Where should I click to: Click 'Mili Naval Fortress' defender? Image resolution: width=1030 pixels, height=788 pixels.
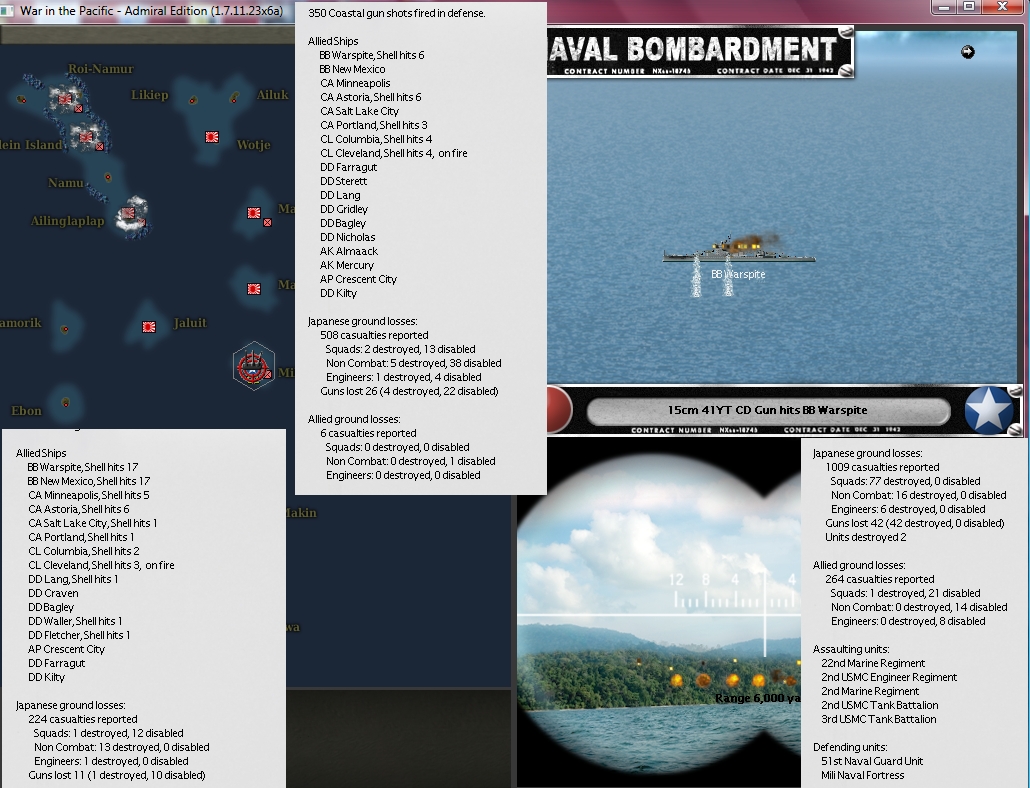(862, 776)
